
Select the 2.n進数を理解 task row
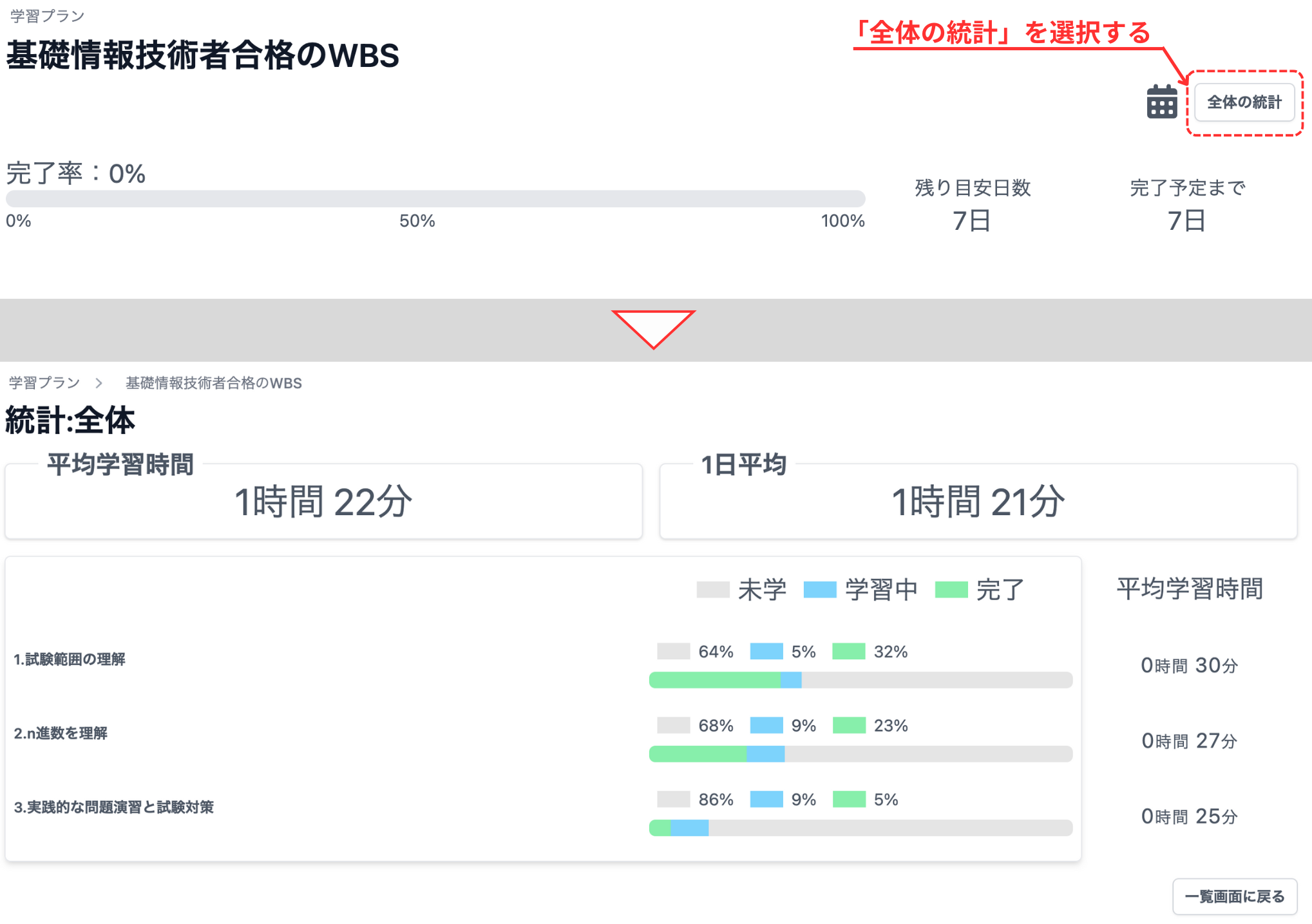click(61, 733)
